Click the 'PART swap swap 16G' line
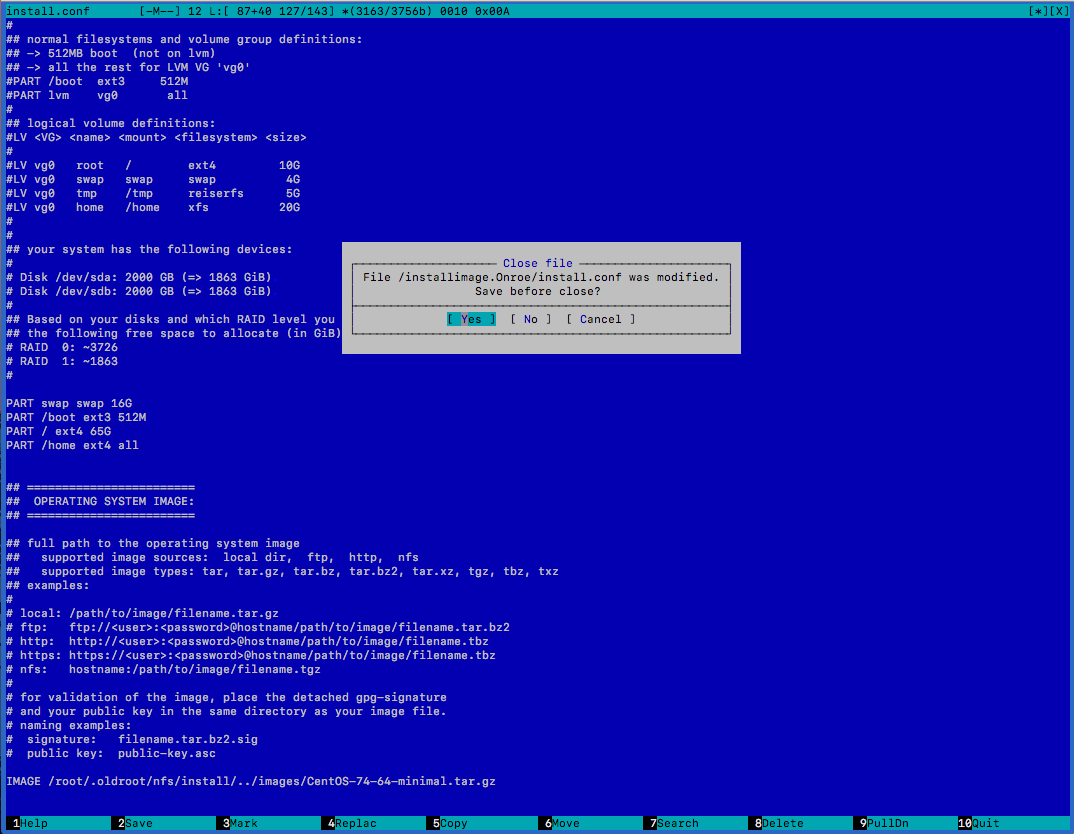1074x834 pixels. [x=69, y=403]
